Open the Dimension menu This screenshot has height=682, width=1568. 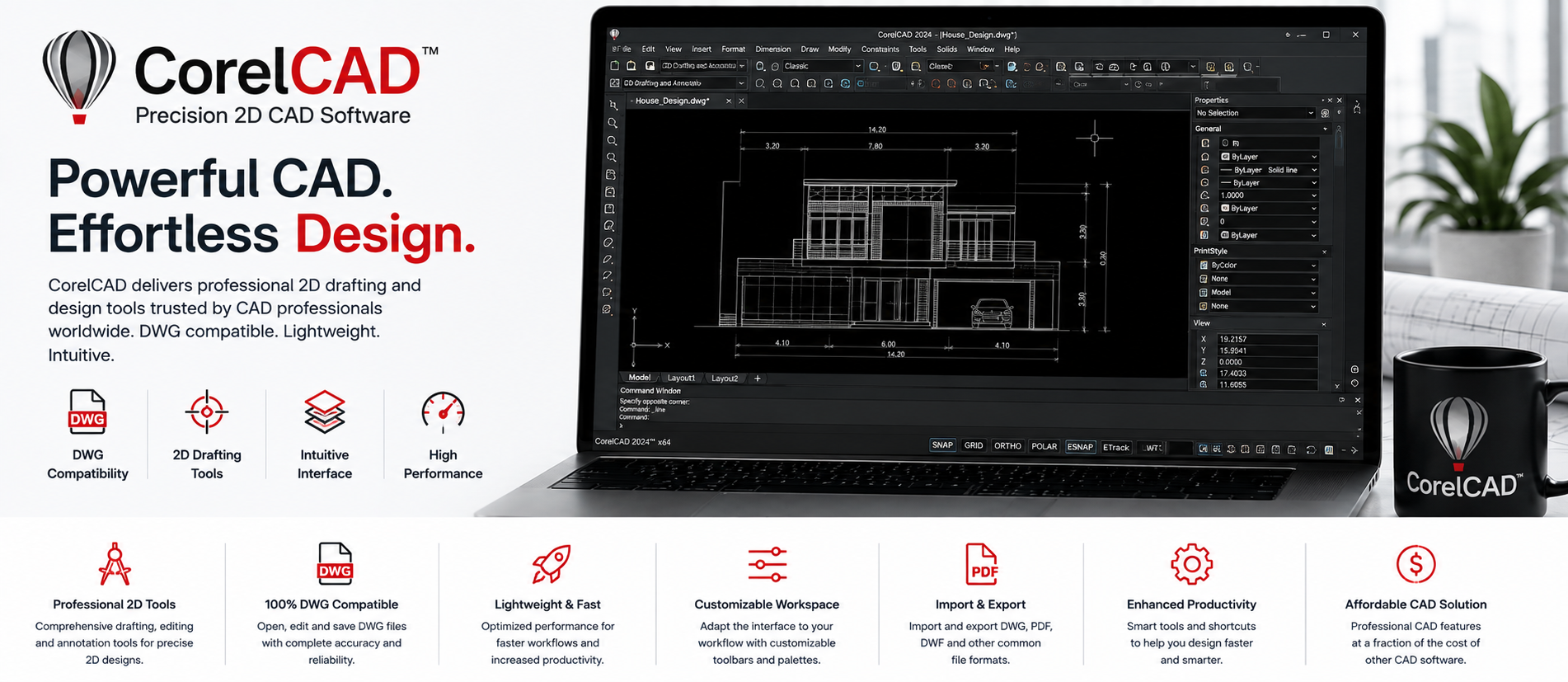click(773, 49)
